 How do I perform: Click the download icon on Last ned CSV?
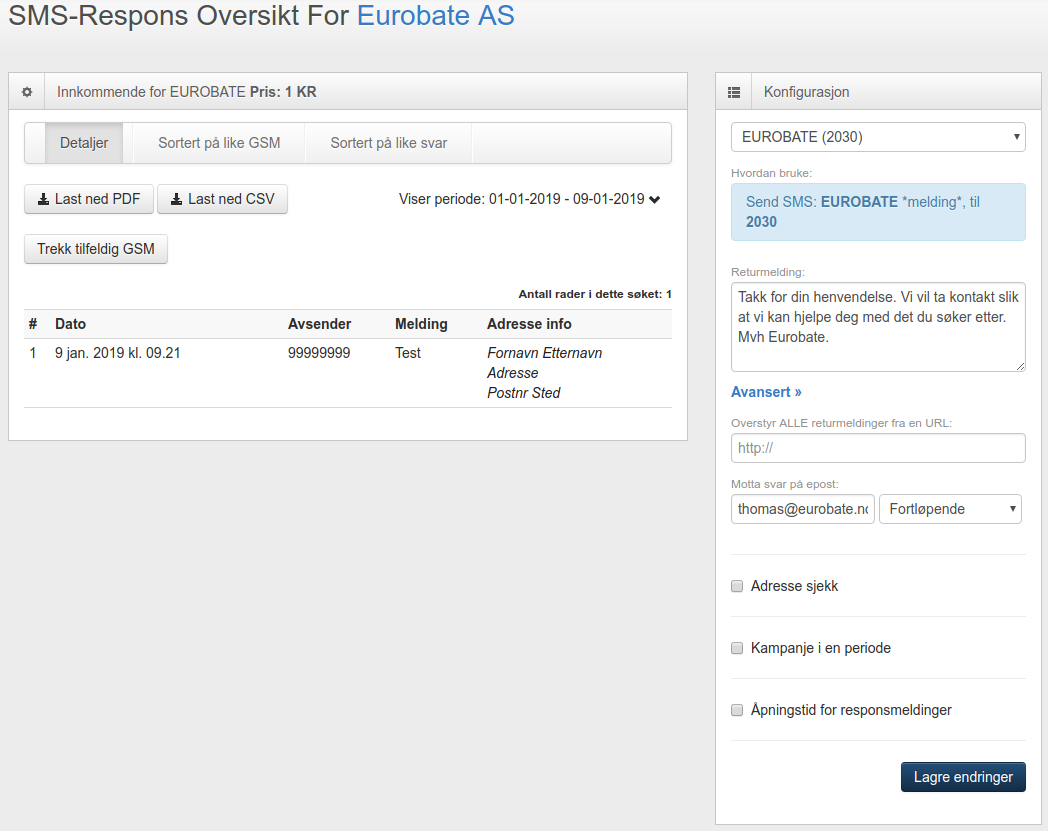pyautogui.click(x=176, y=199)
